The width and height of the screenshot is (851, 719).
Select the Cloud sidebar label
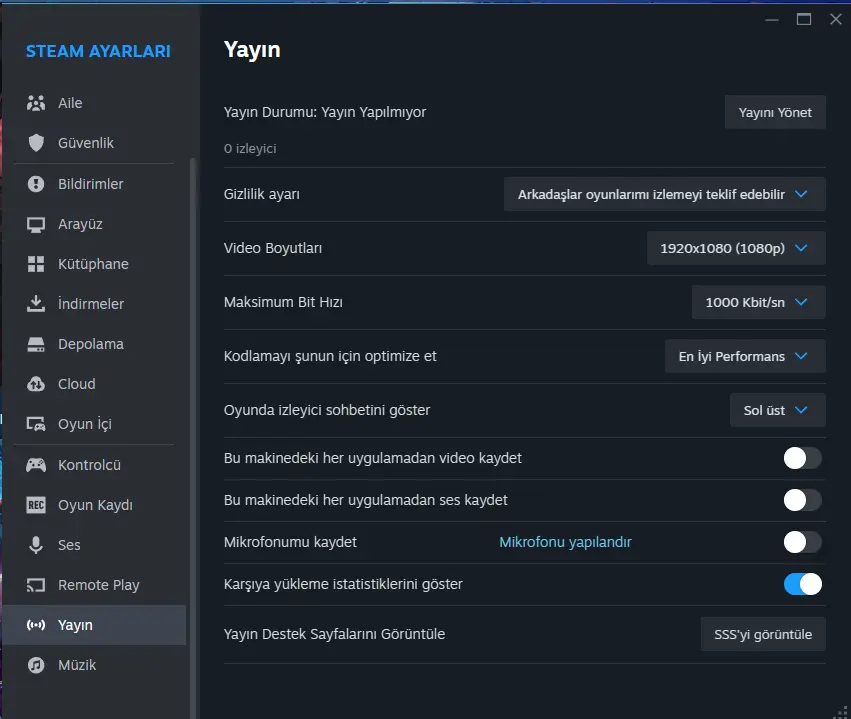click(x=77, y=384)
